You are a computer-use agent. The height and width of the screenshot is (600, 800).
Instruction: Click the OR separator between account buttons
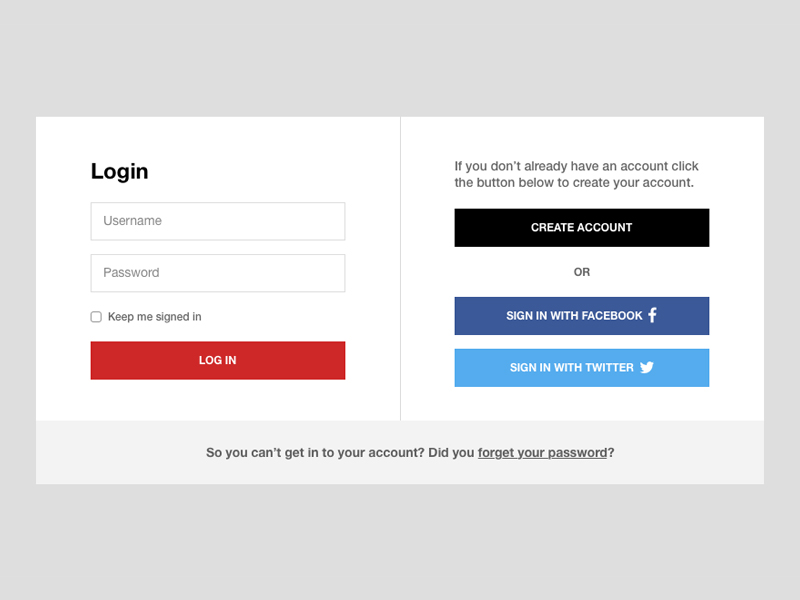coord(581,272)
